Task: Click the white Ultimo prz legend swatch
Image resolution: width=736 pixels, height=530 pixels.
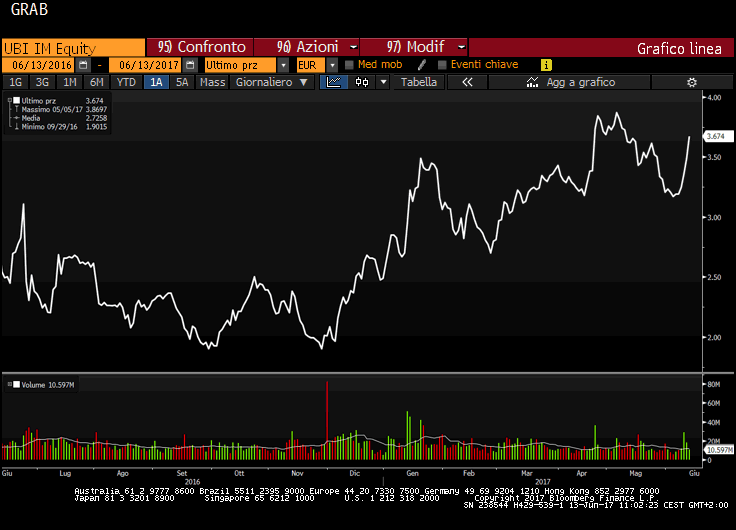Action: tap(17, 101)
